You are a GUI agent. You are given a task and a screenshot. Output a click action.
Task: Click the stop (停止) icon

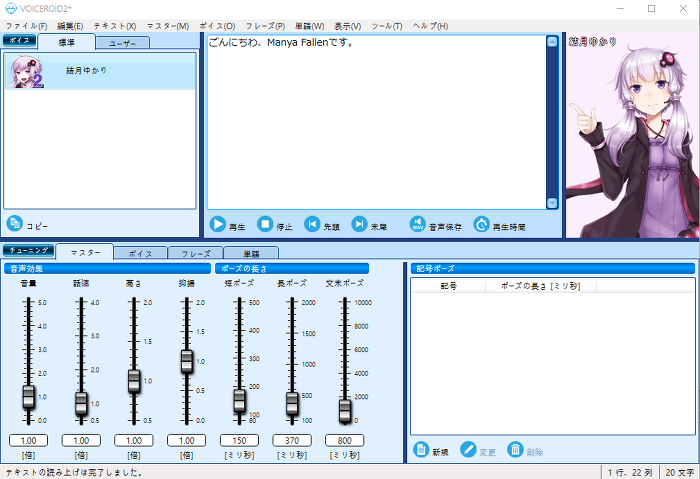(265, 224)
